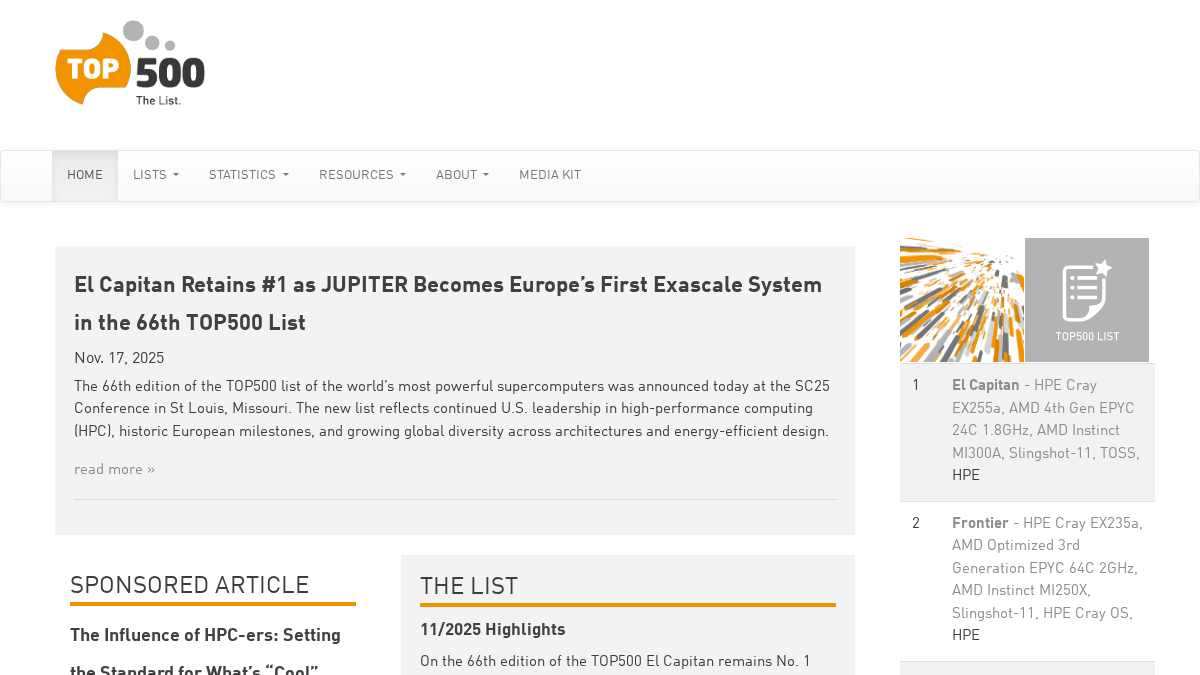Click the 11/2025 Highlights subheading

point(493,630)
